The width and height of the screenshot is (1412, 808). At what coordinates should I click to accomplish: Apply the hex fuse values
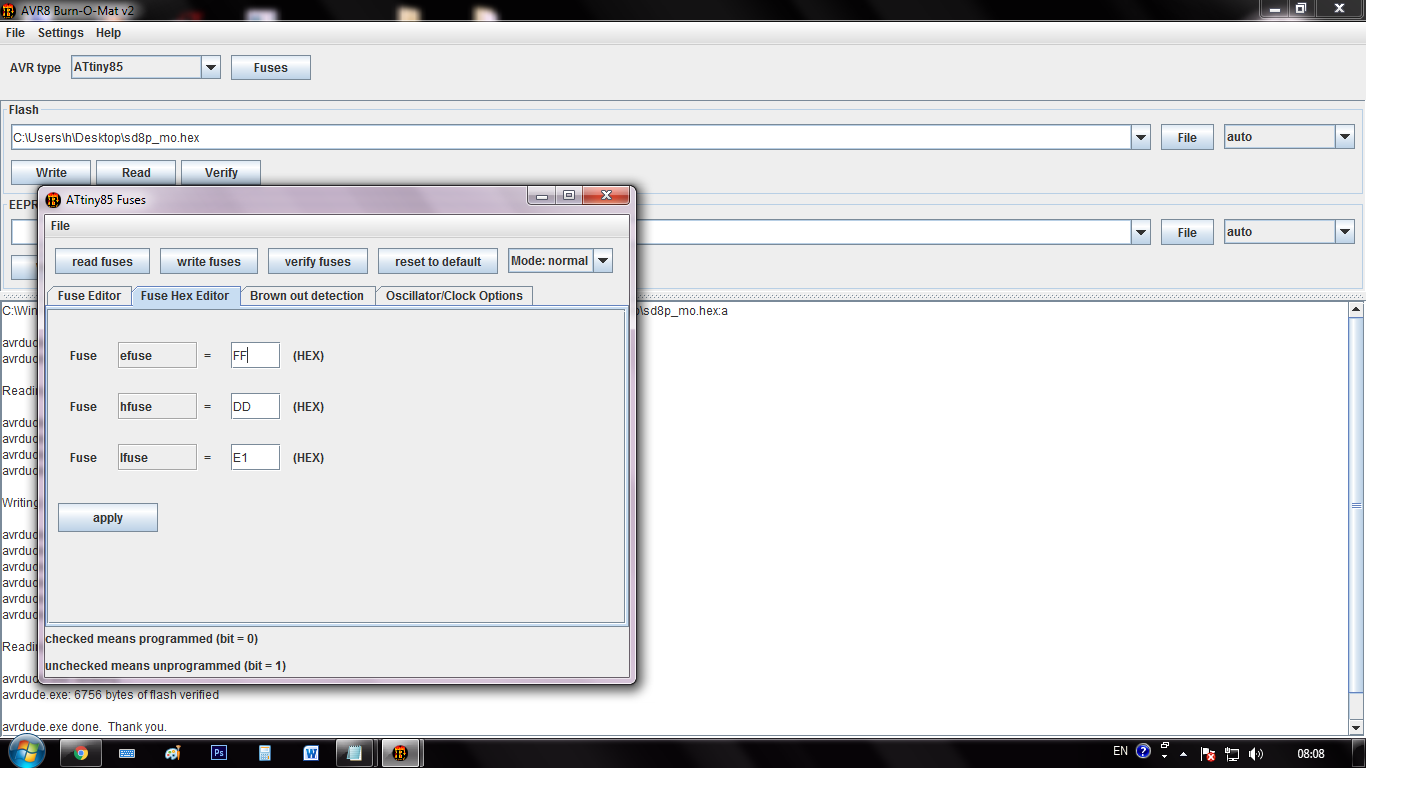(x=108, y=518)
